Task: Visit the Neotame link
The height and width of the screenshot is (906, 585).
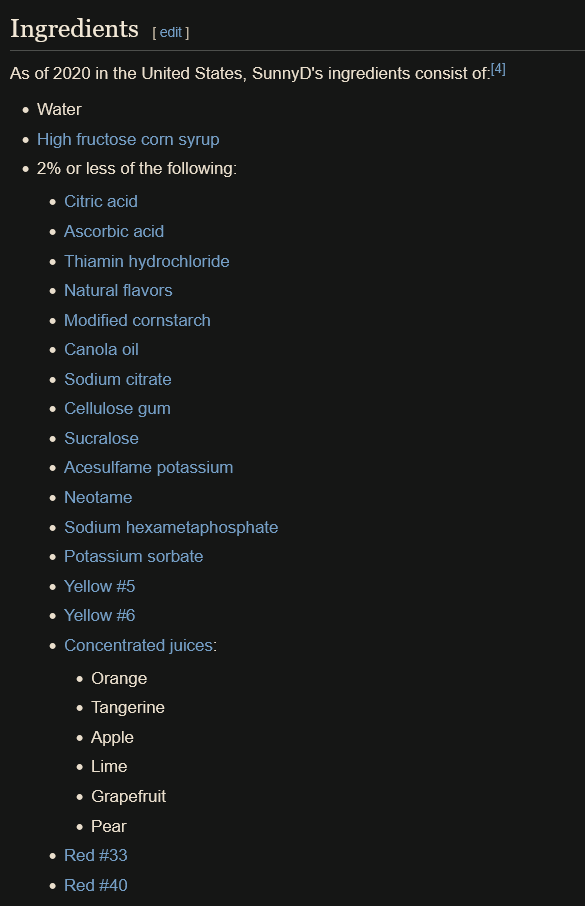Action: [98, 497]
